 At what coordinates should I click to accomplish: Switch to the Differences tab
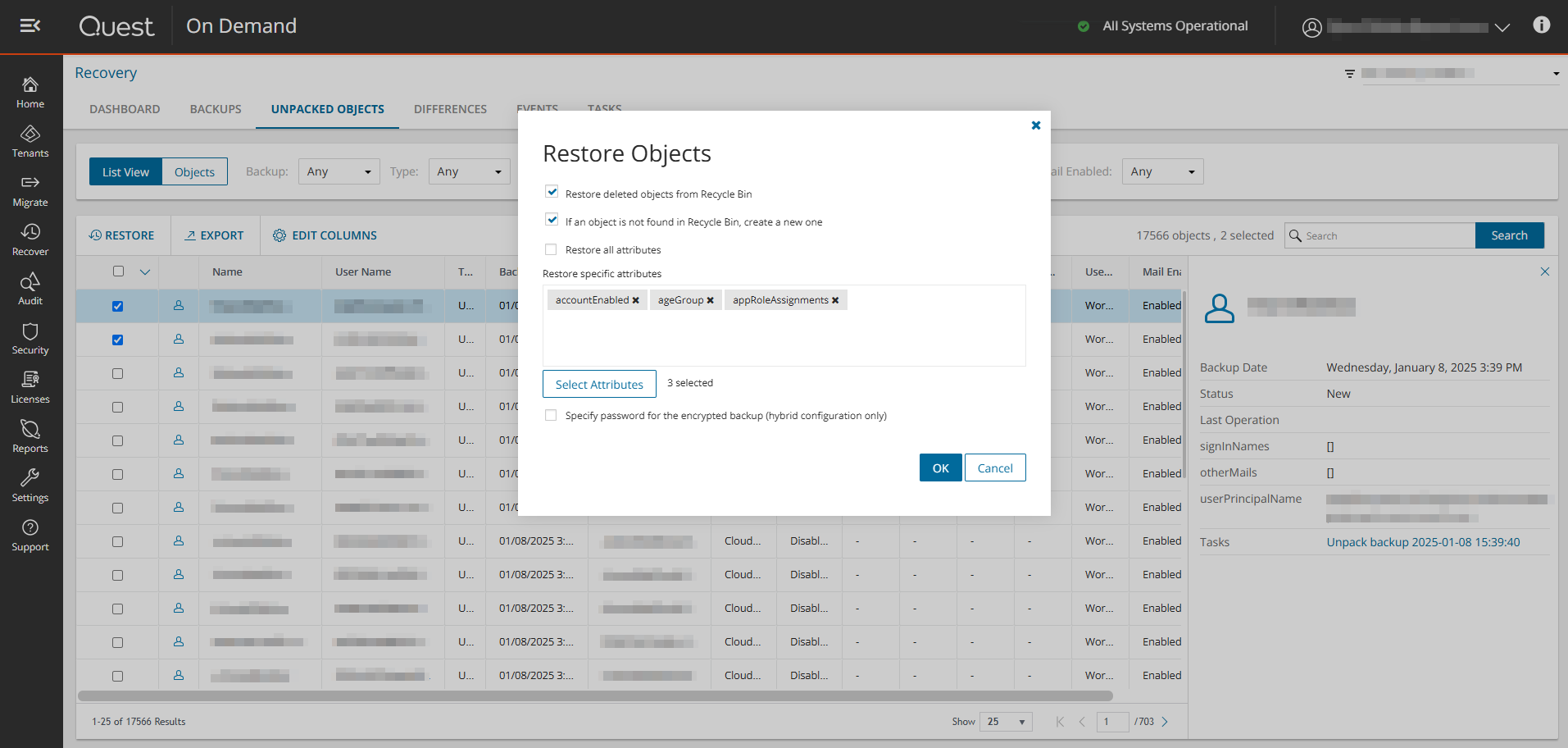coord(450,109)
